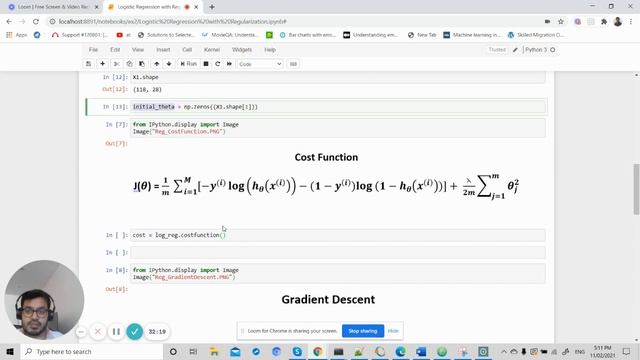Interrupt the kernel with stop icon

pyautogui.click(x=206, y=64)
